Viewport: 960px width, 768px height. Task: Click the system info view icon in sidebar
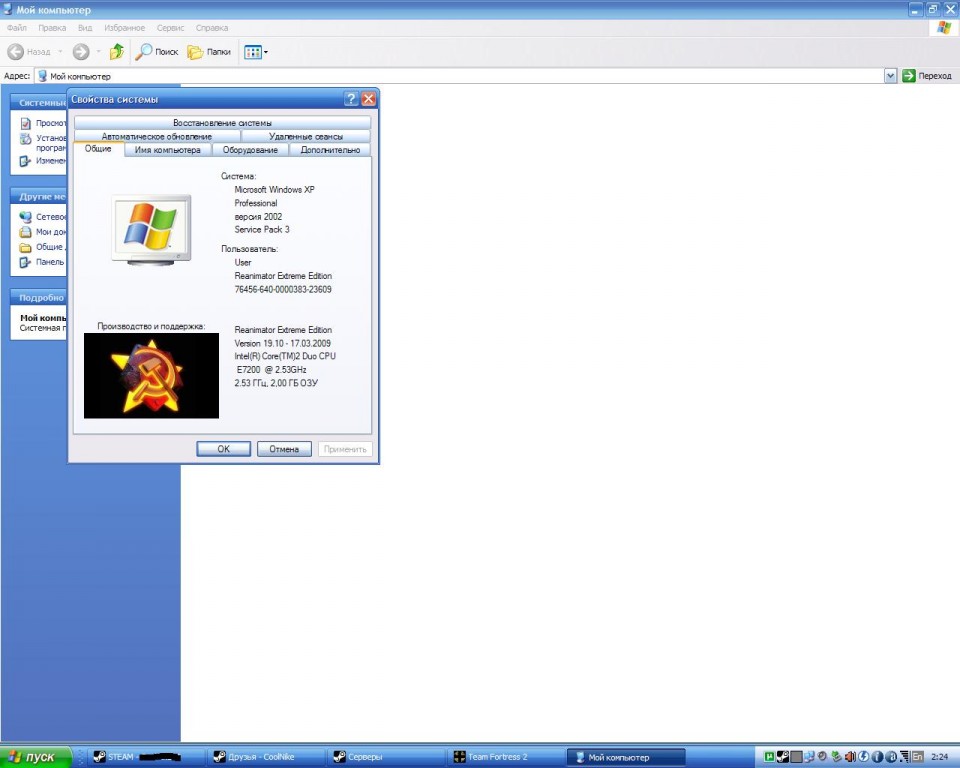(25, 124)
